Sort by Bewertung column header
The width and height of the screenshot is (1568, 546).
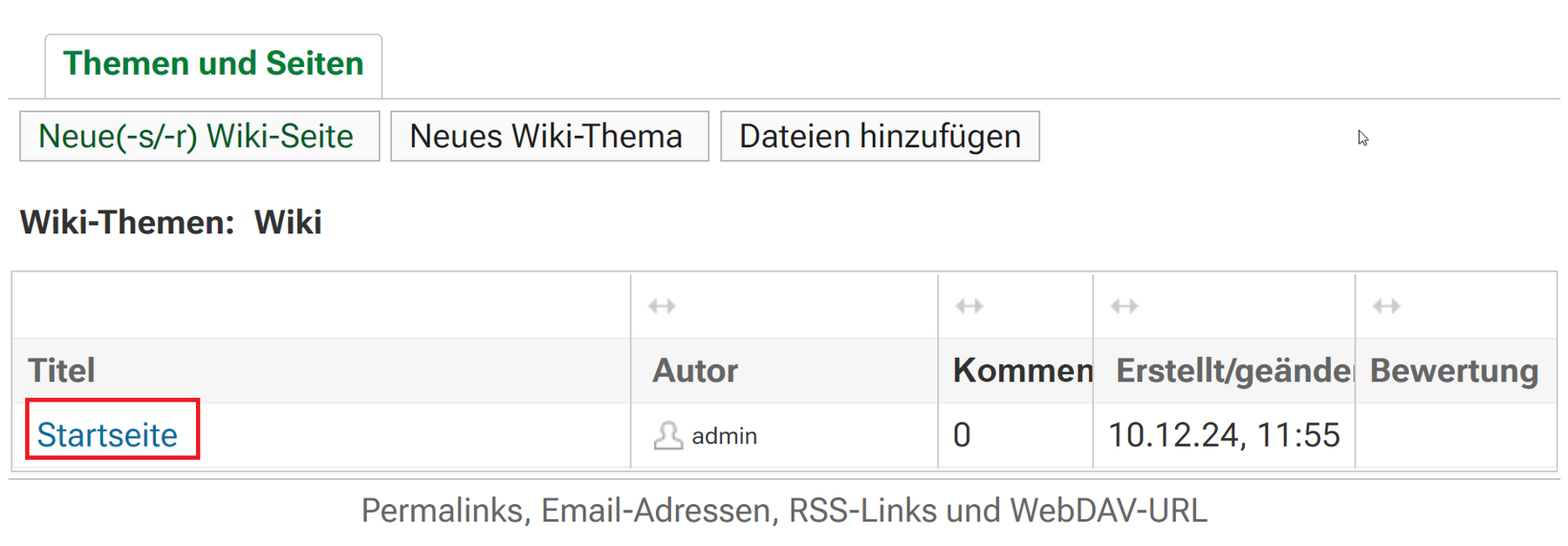coord(1454,370)
